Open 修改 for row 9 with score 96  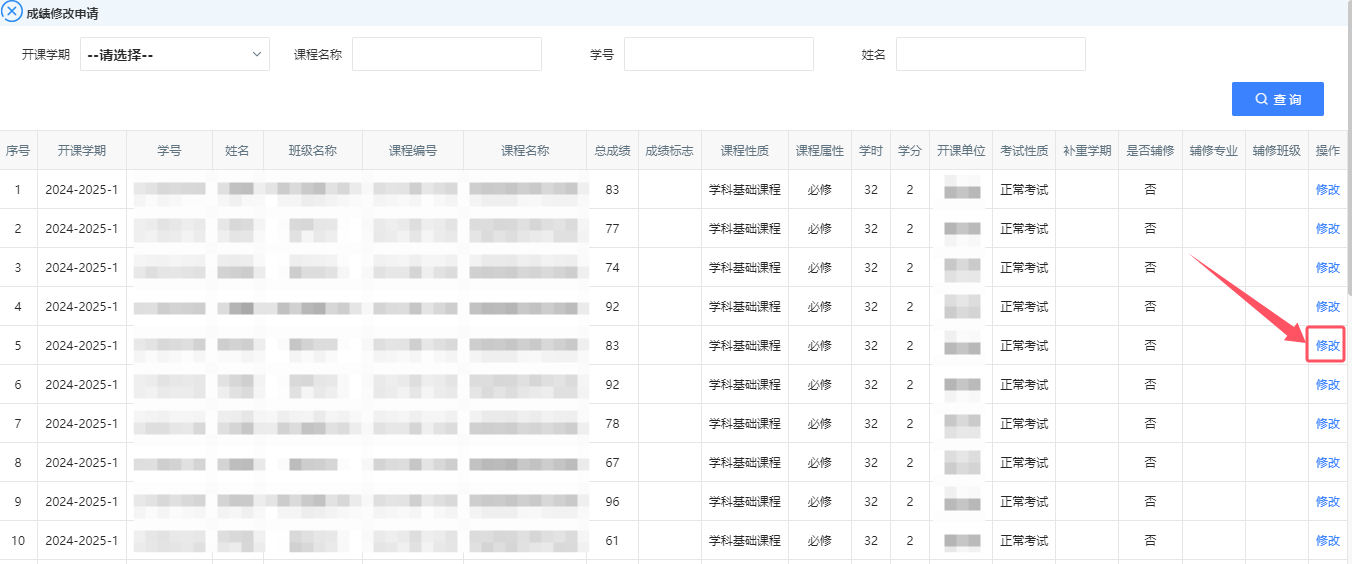coord(1327,502)
